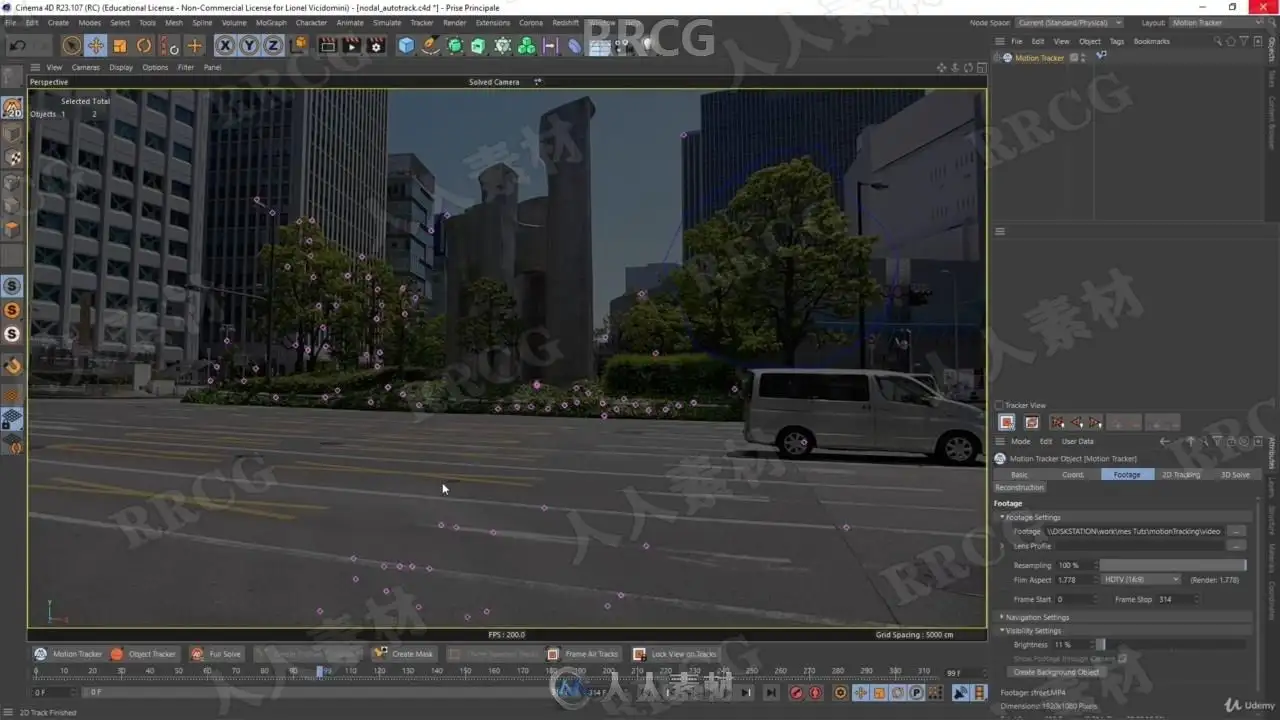Toggle X axis lock
This screenshot has height=720, width=1280.
(x=225, y=45)
